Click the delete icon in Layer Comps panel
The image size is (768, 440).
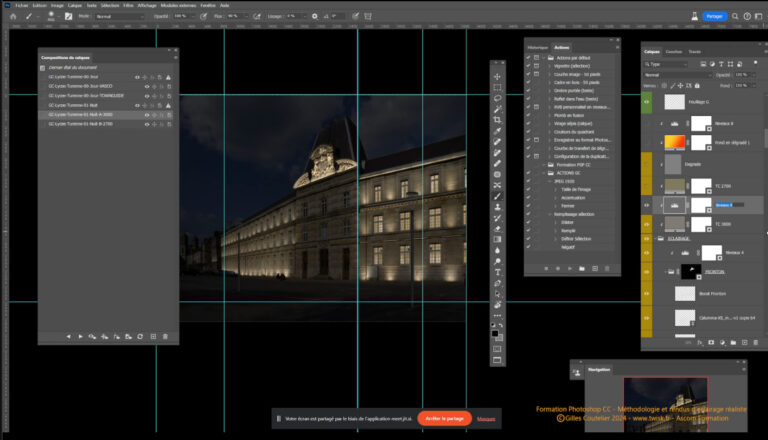tap(165, 336)
